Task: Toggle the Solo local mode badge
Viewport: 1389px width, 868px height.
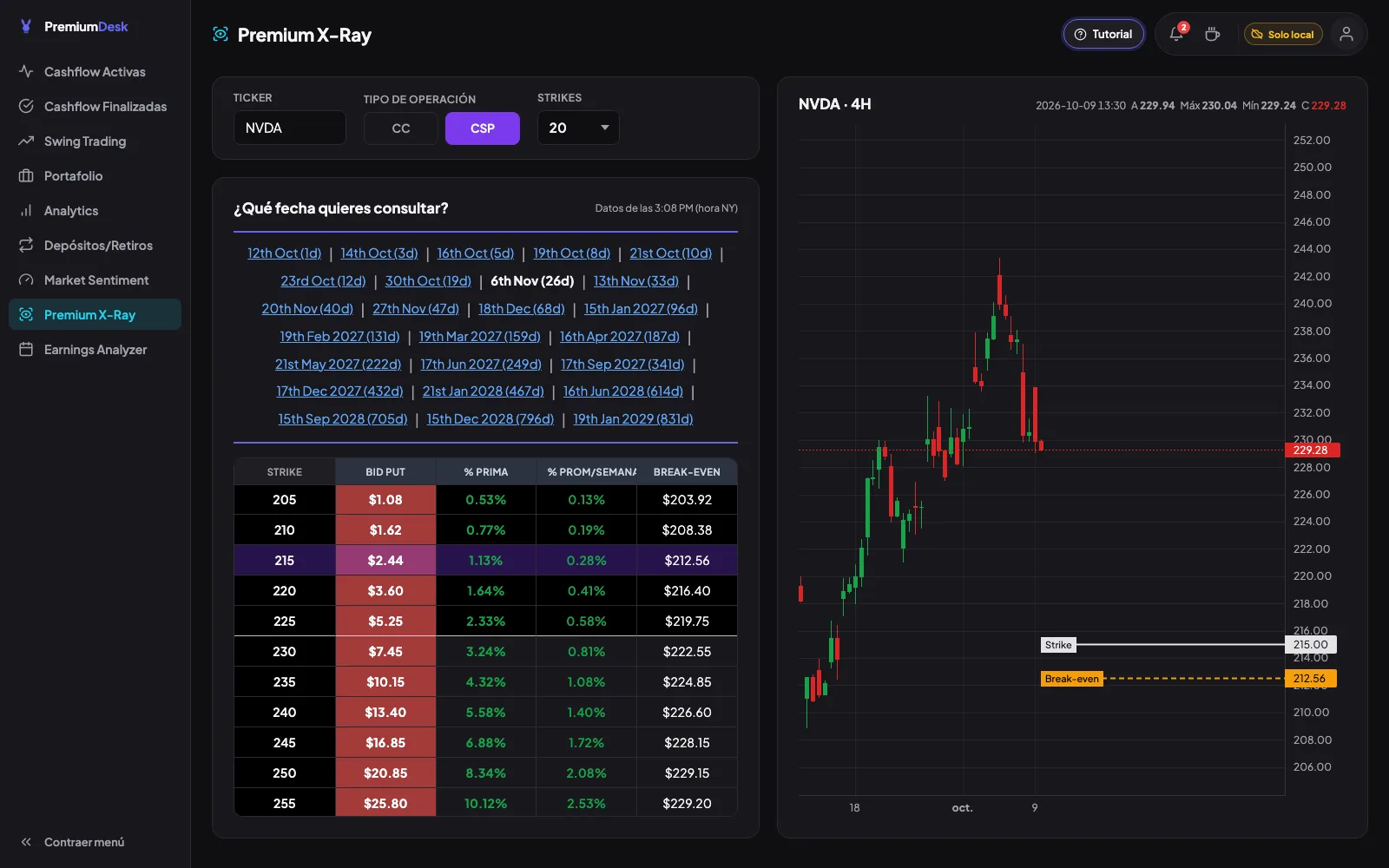Action: click(1283, 34)
